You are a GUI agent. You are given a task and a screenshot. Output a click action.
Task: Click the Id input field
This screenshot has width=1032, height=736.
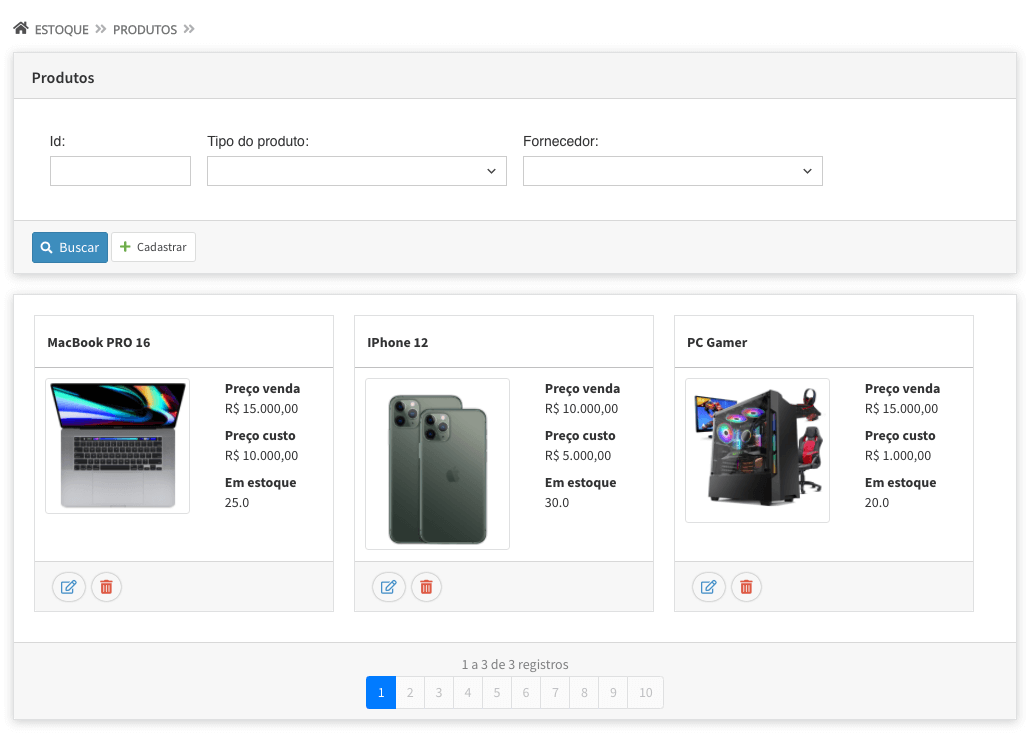click(120, 171)
